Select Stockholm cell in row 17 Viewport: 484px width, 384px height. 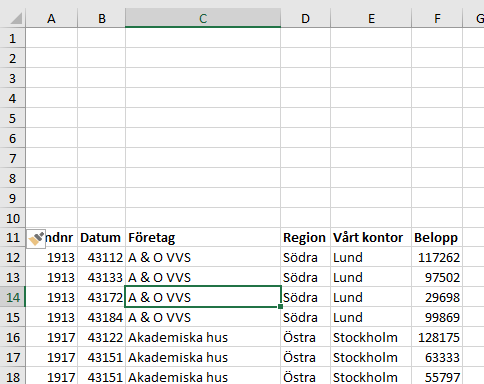(x=371, y=357)
